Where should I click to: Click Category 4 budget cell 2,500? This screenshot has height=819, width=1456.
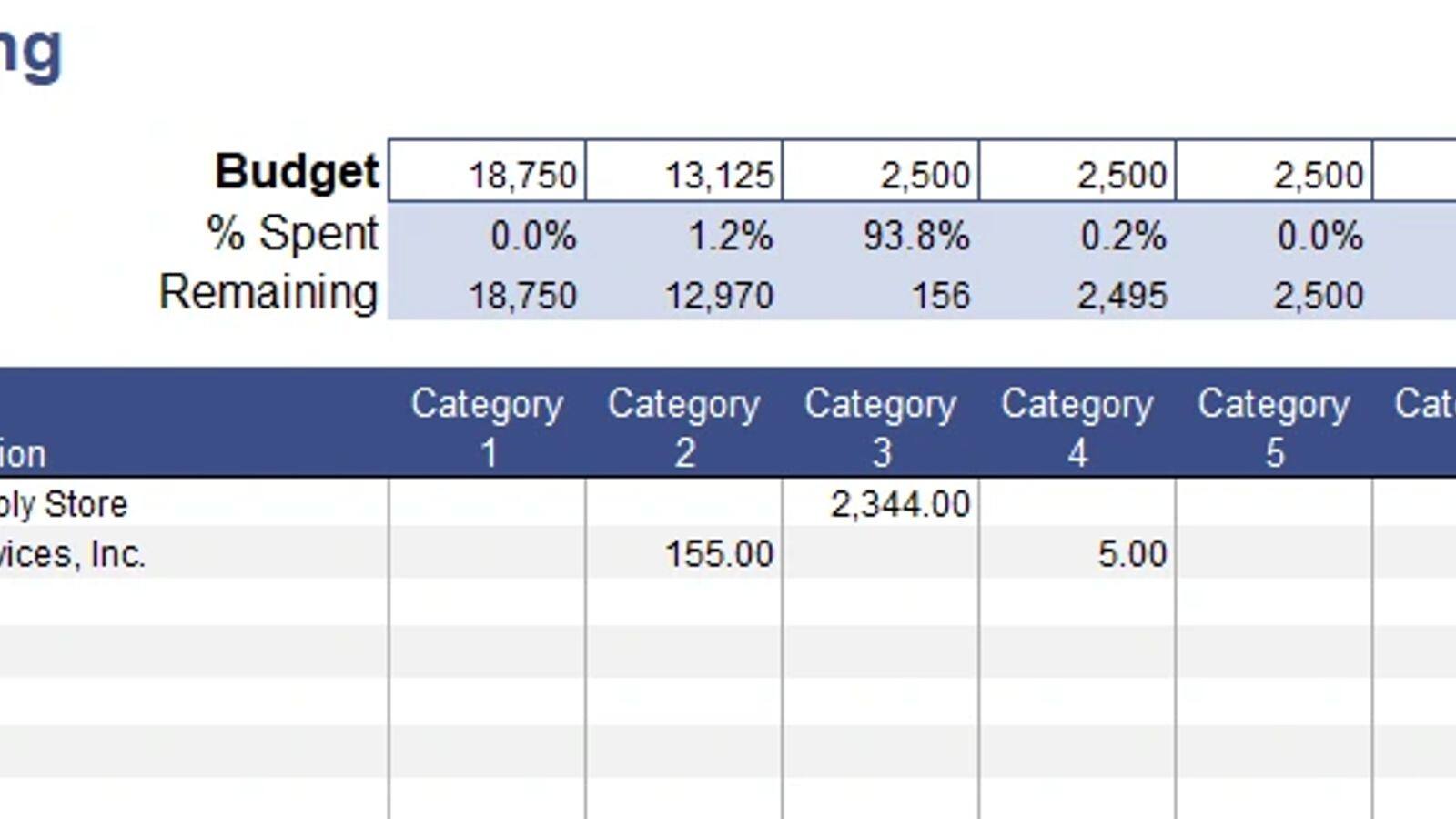click(x=1077, y=171)
